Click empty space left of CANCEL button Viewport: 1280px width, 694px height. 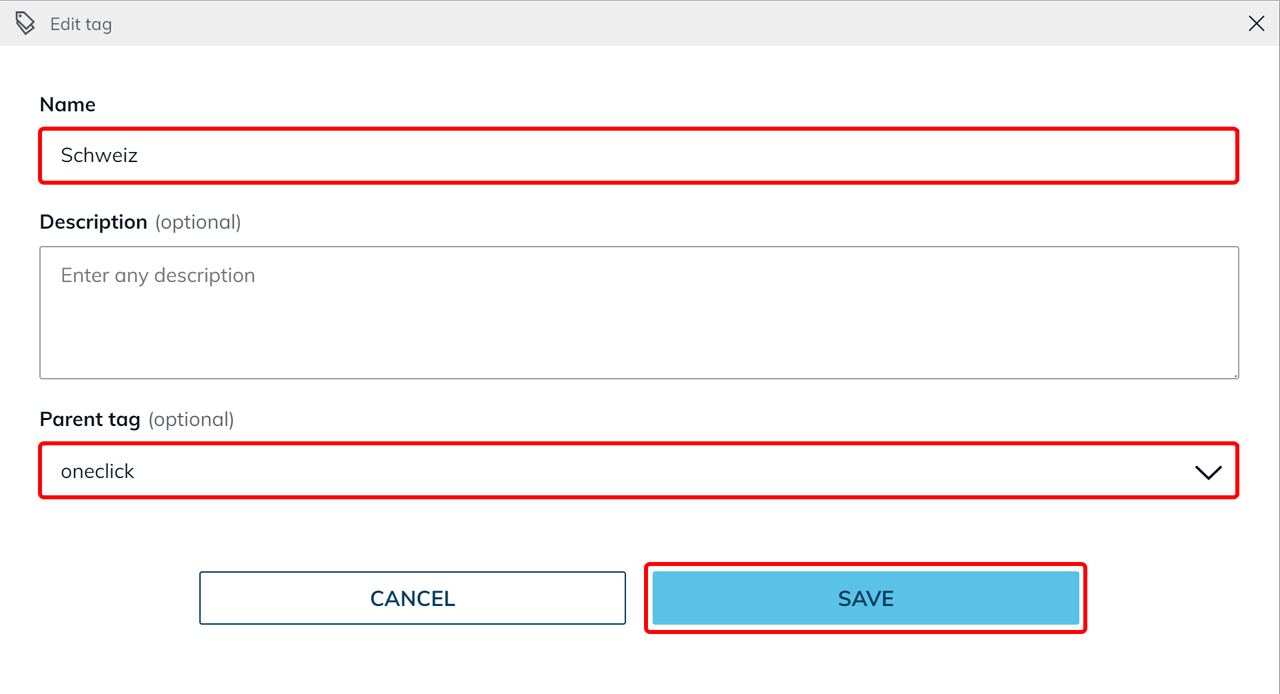point(100,598)
